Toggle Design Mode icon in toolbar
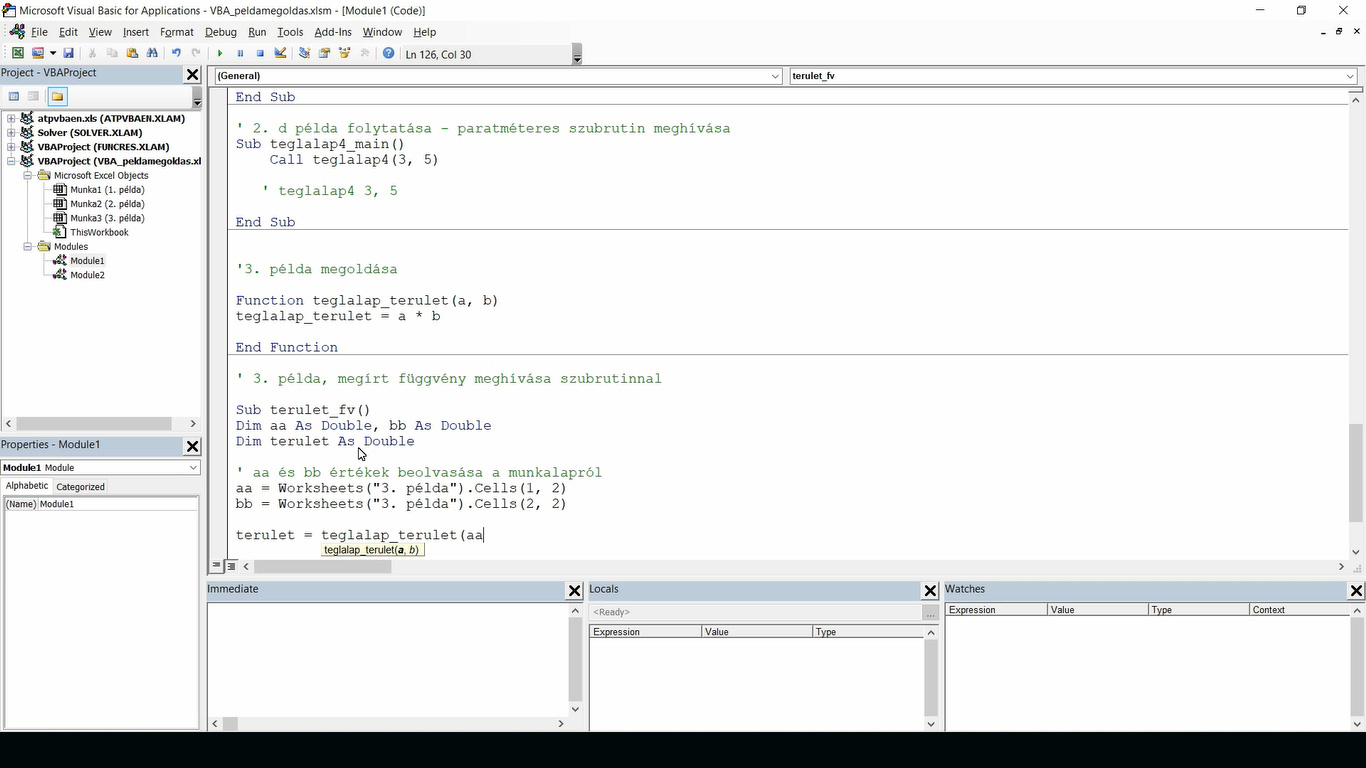Screen dimensions: 1366x768 coord(280,54)
